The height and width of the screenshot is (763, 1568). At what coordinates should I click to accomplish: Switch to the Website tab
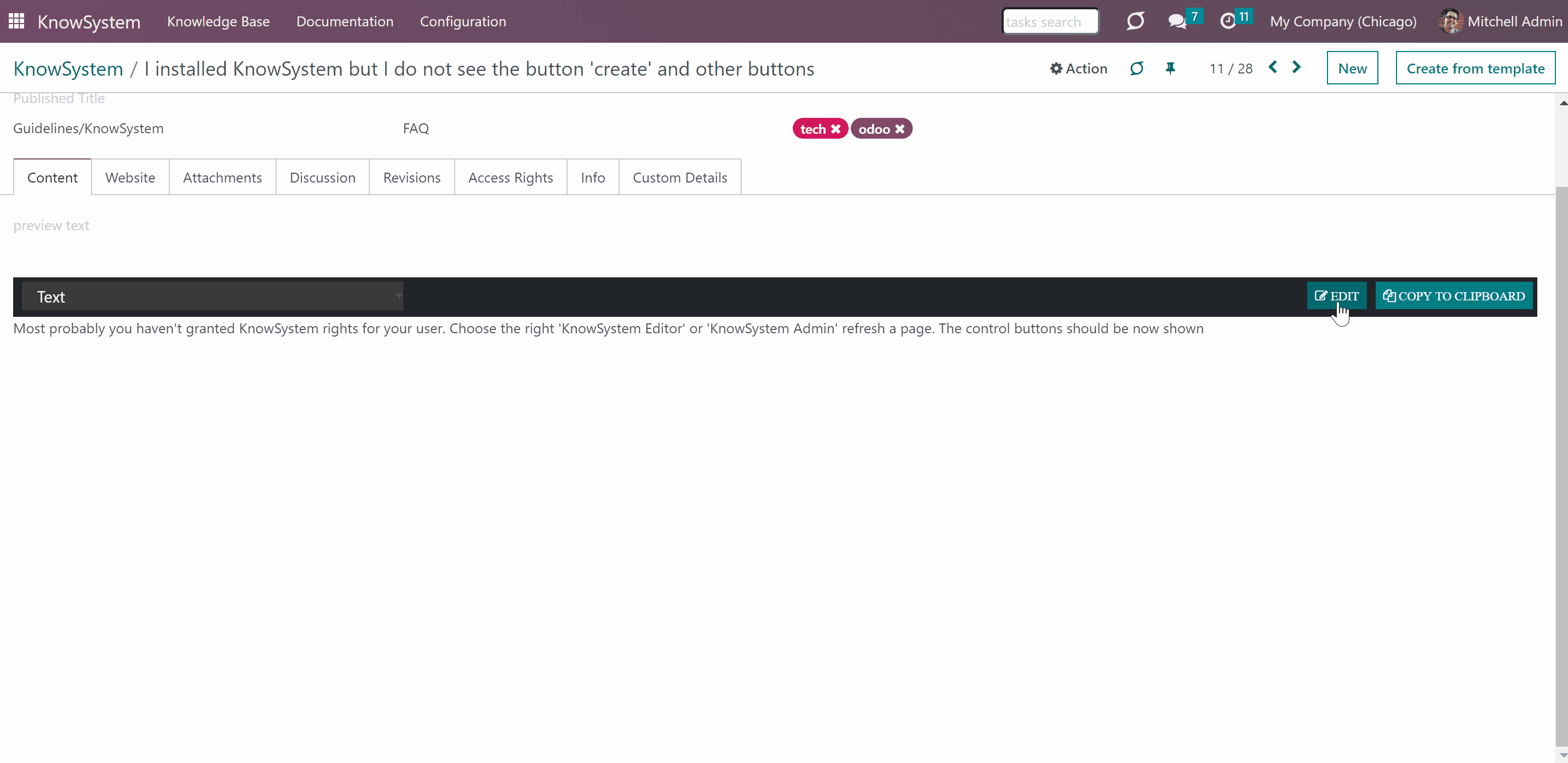click(x=130, y=177)
